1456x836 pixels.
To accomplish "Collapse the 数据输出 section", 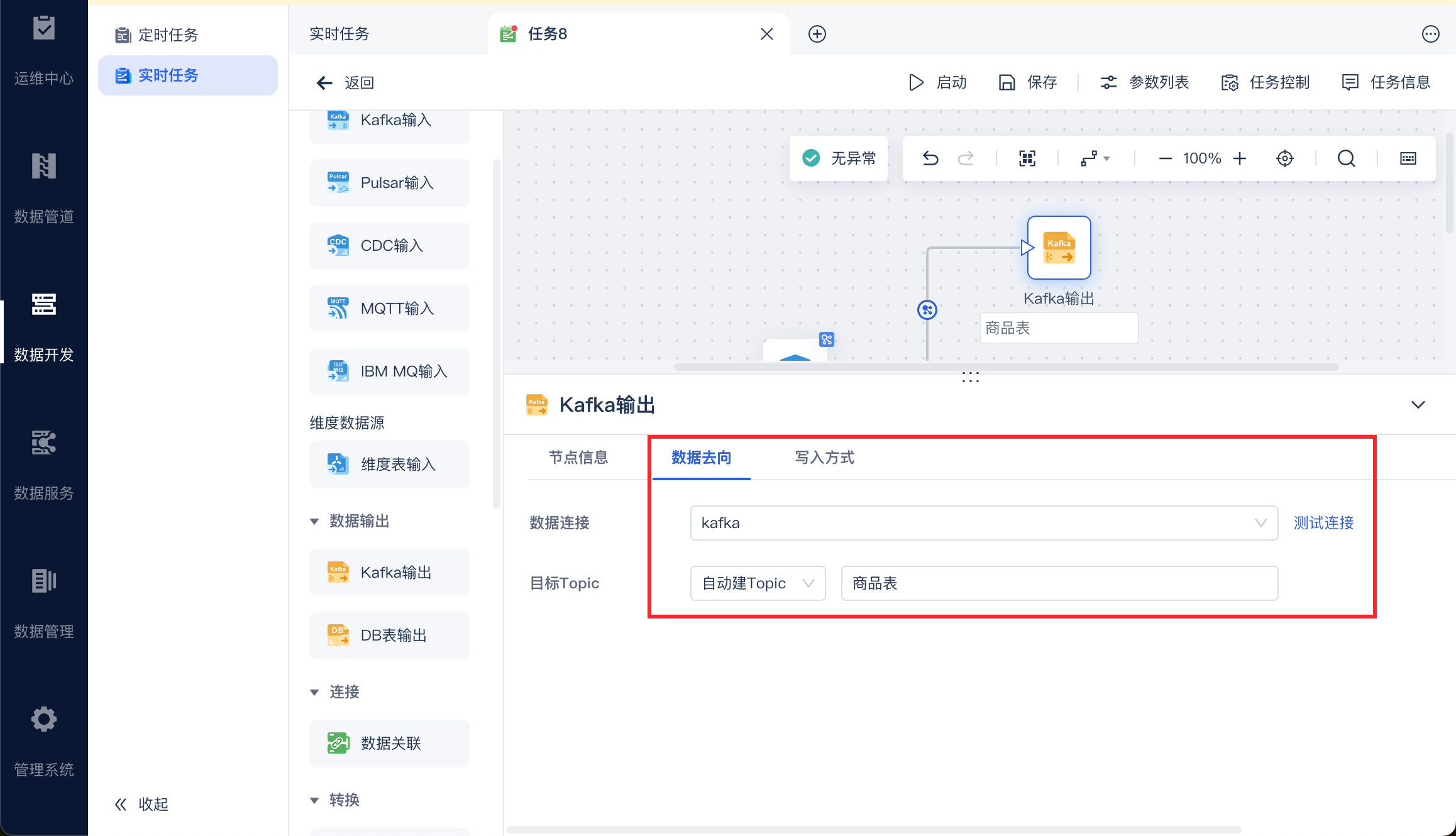I will [x=314, y=521].
